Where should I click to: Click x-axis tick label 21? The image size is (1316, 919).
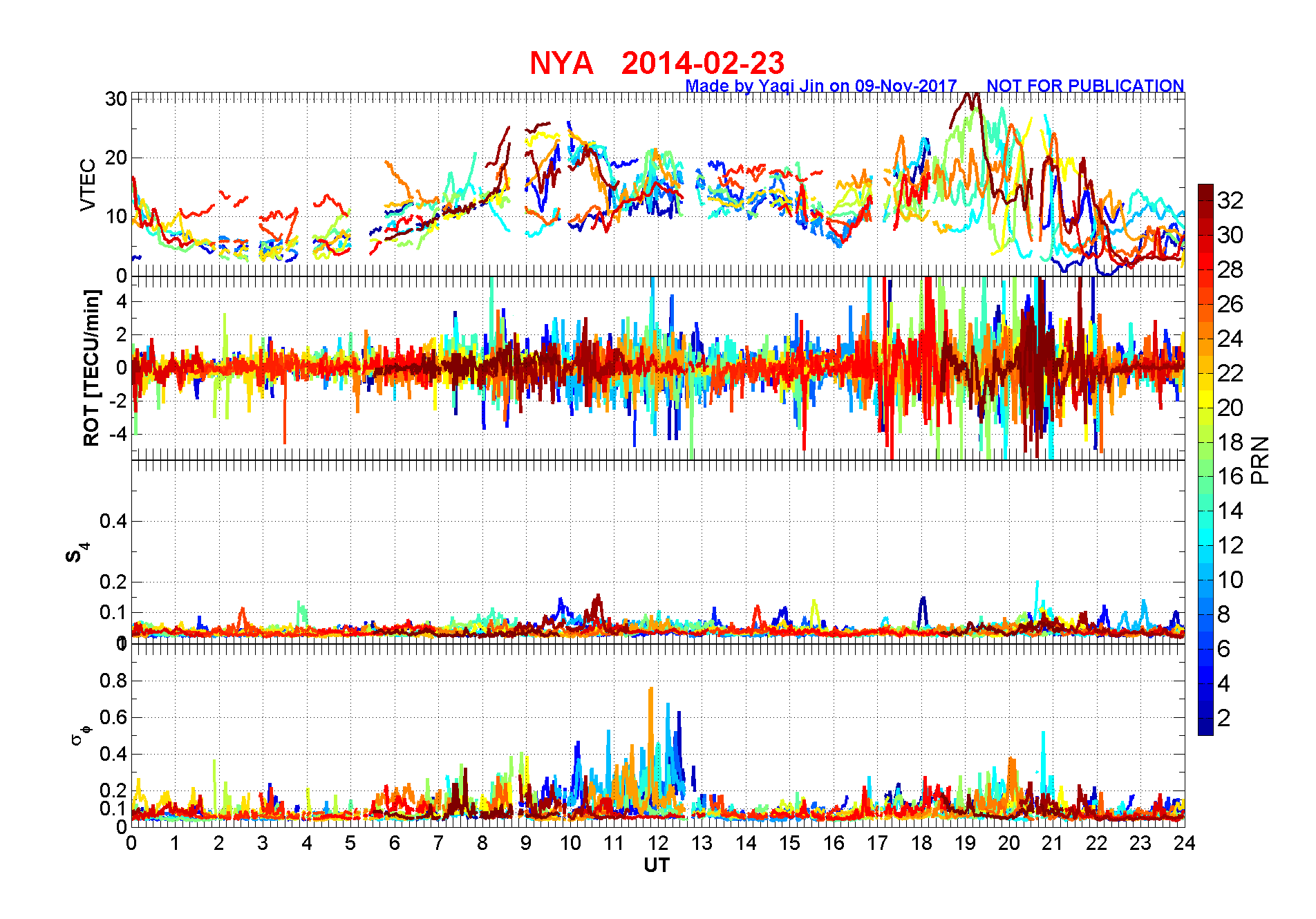[1053, 843]
